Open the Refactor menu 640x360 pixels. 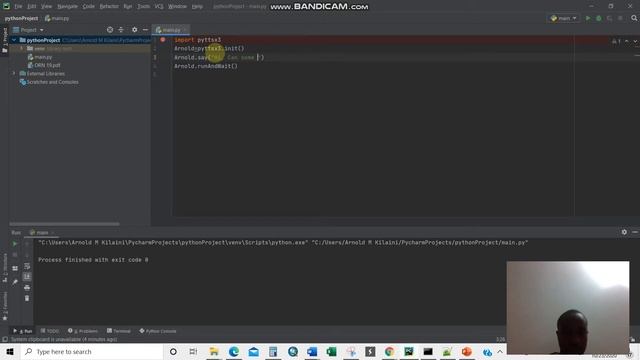pyautogui.click(x=109, y=7)
